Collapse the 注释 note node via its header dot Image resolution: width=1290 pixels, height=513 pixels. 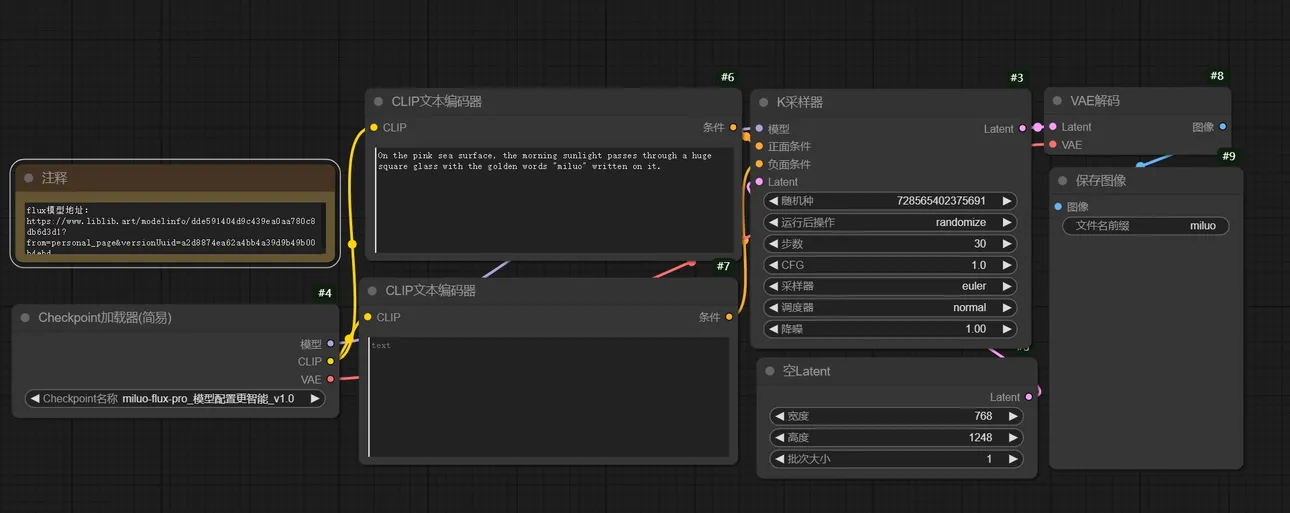pyautogui.click(x=29, y=178)
